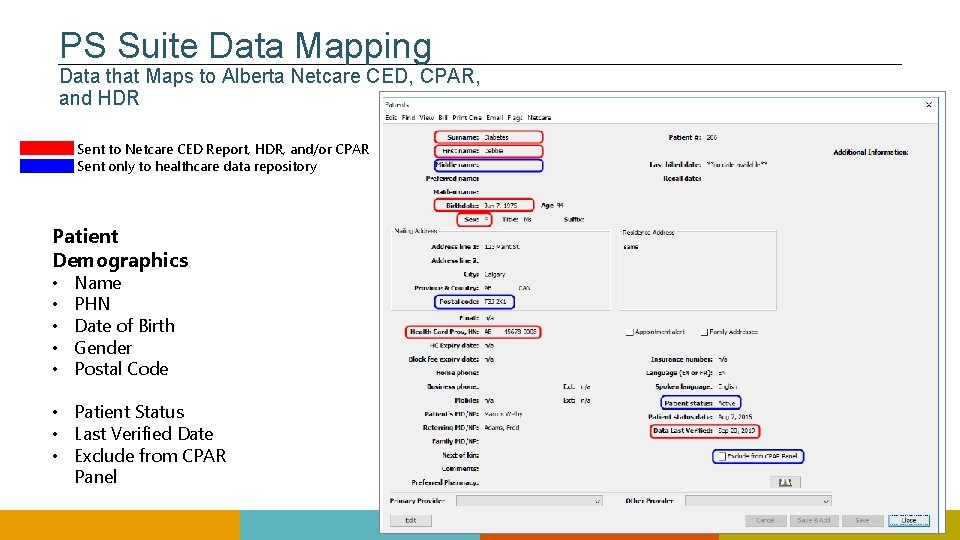The width and height of the screenshot is (960, 540).
Task: Open the Flags menu
Action: 514,118
